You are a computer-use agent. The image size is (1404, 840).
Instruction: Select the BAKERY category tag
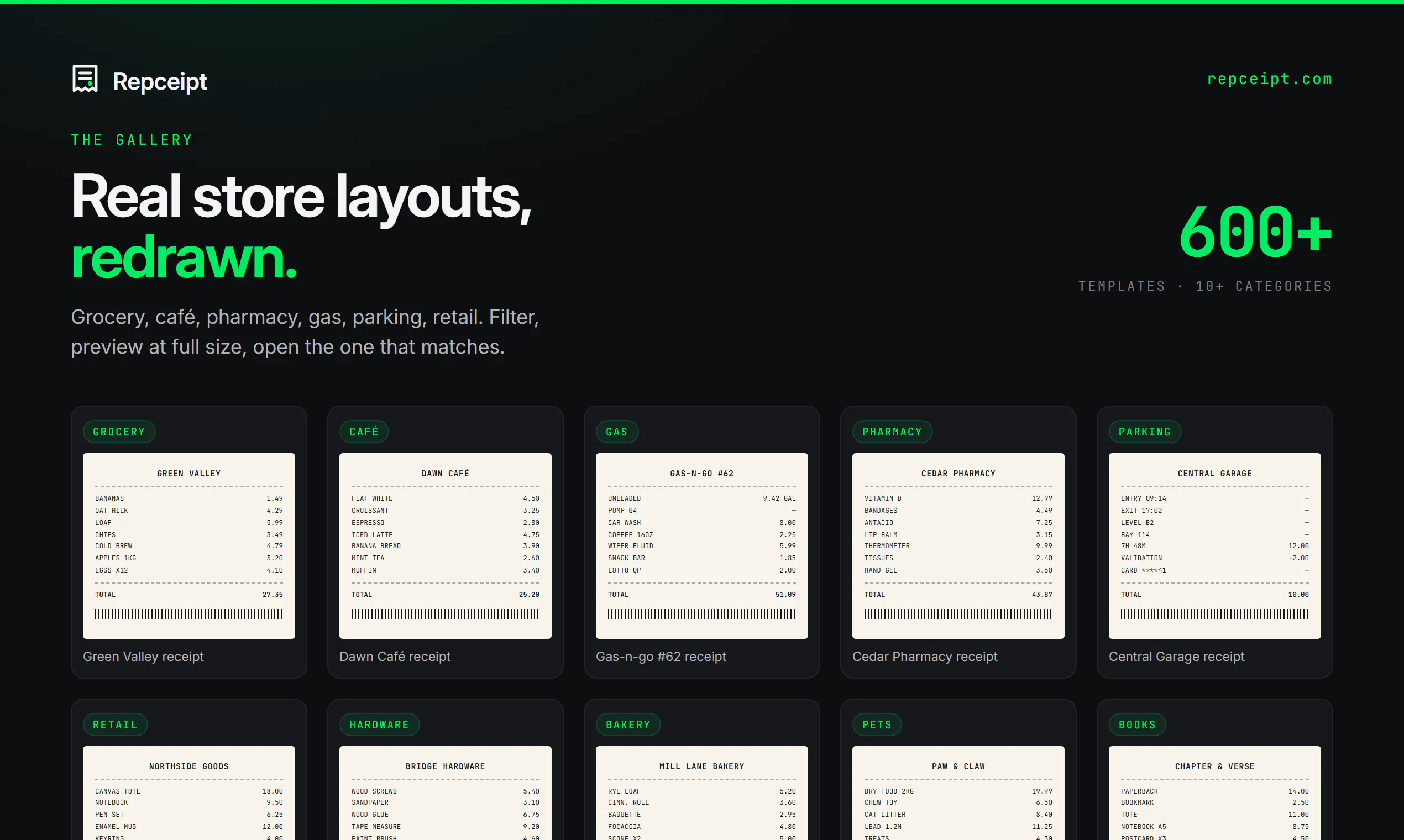pyautogui.click(x=628, y=725)
